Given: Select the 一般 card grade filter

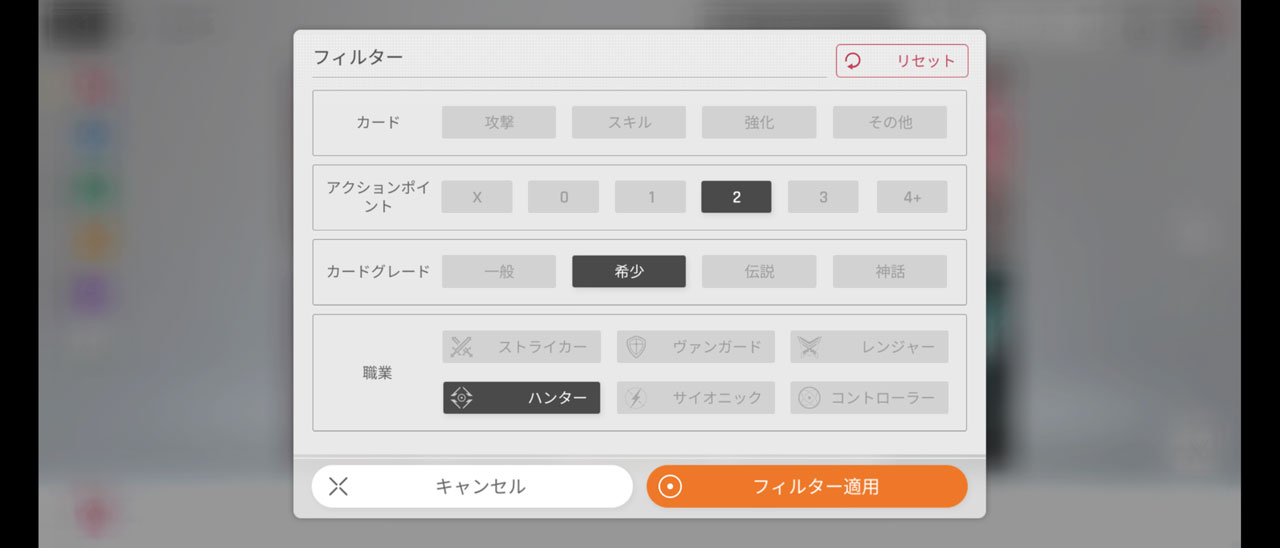Looking at the screenshot, I should [x=499, y=271].
